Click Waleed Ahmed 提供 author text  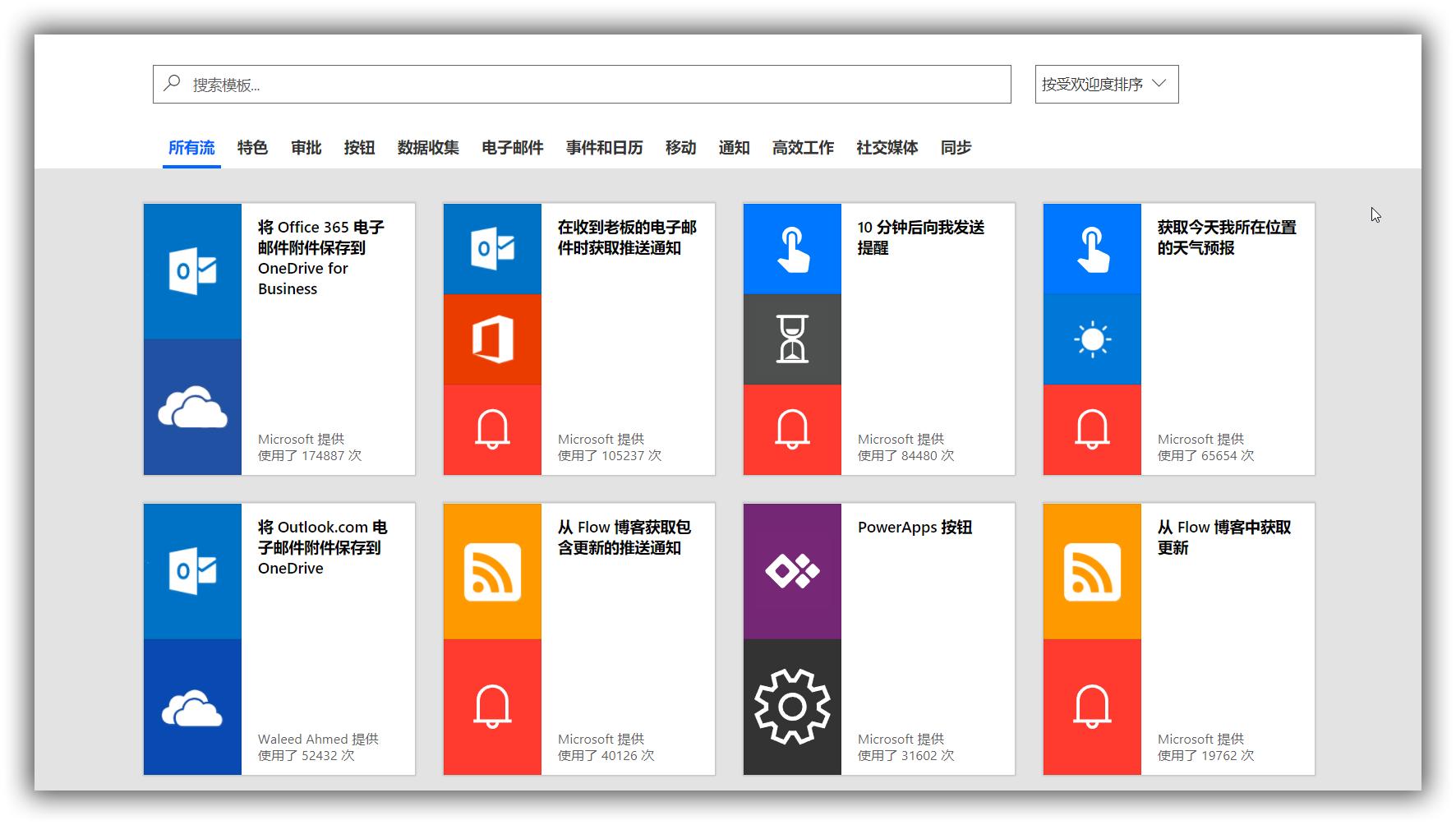pyautogui.click(x=318, y=739)
